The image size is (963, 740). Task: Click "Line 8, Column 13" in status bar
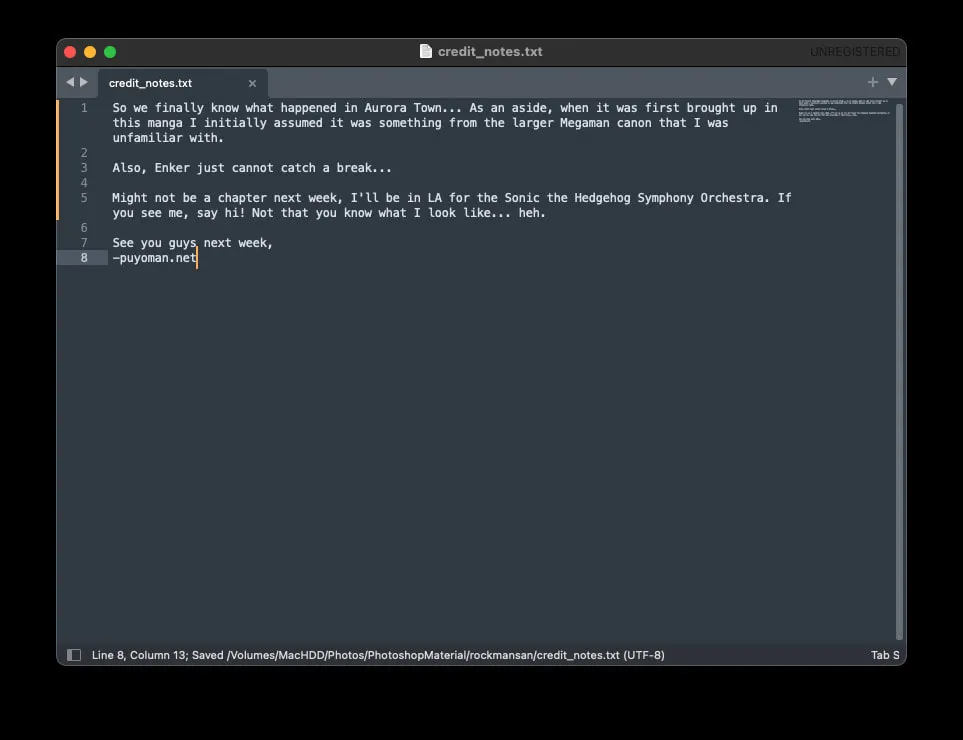pyautogui.click(x=139, y=655)
